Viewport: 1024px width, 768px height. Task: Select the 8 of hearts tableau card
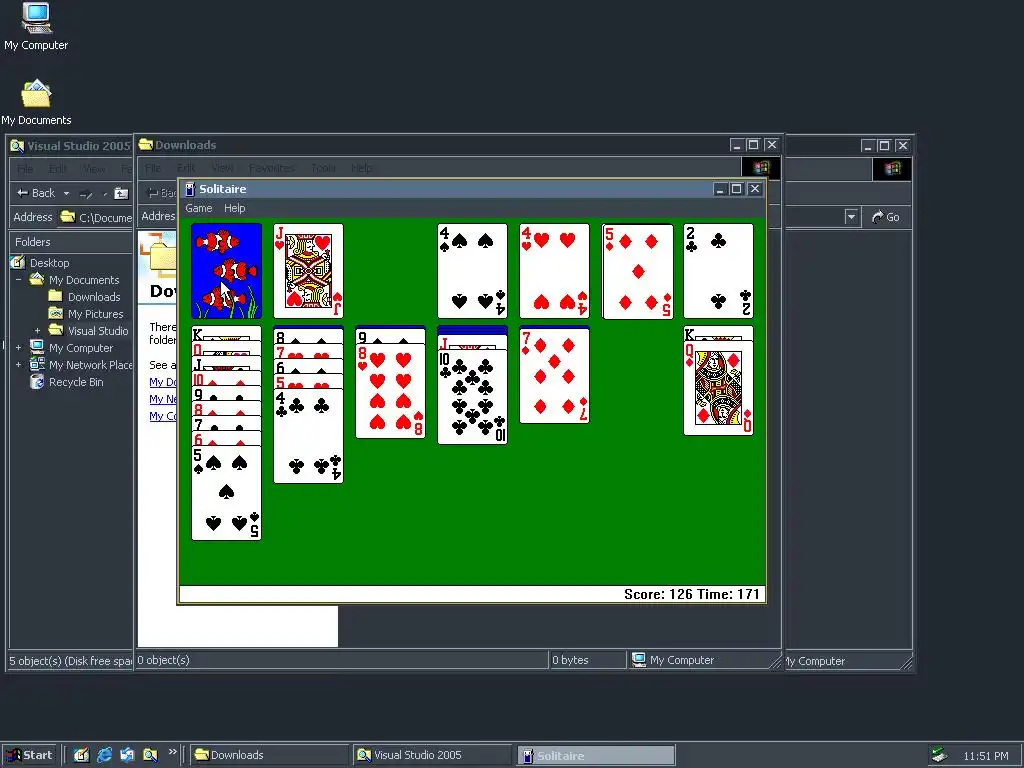pos(391,392)
